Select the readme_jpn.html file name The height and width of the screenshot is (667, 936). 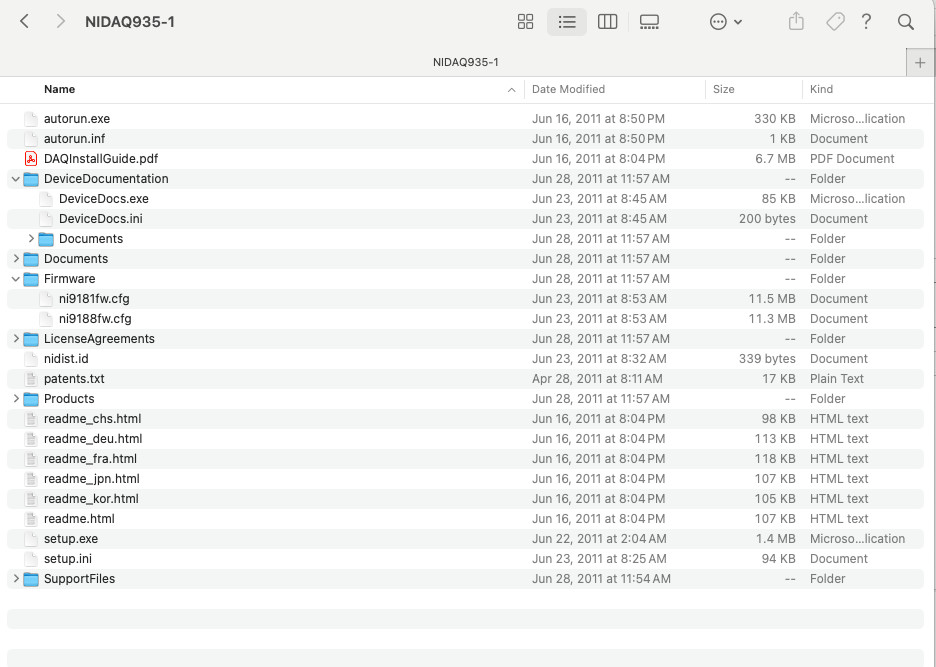(x=91, y=479)
